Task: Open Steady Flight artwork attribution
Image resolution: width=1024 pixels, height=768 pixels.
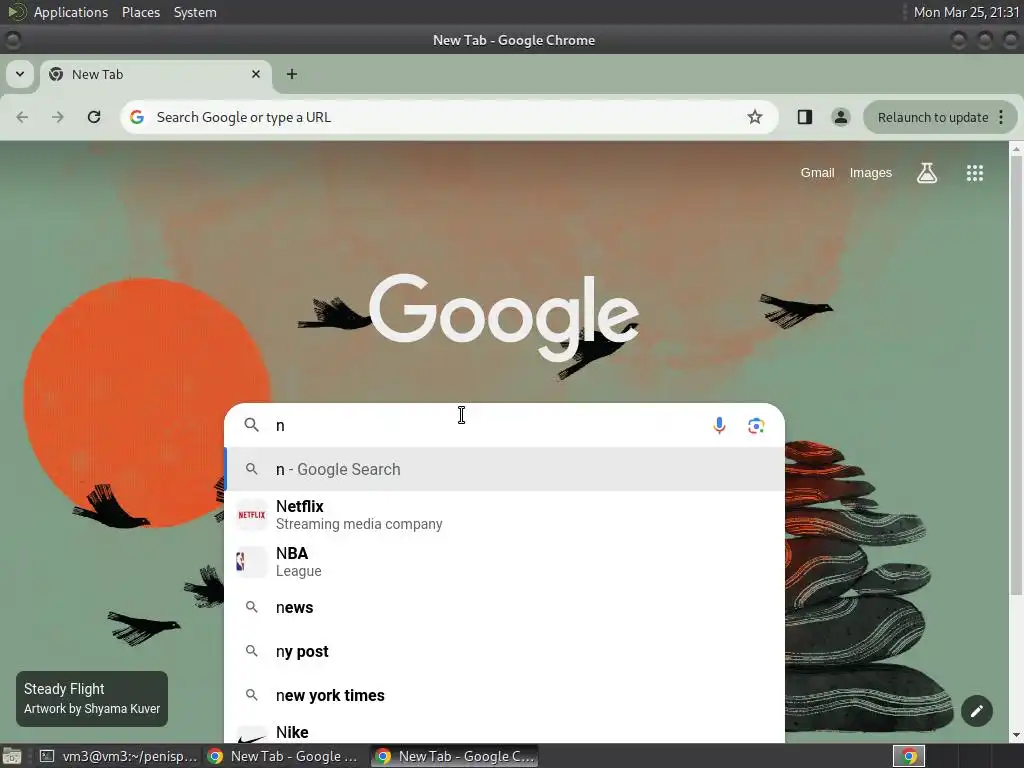Action: coord(92,699)
